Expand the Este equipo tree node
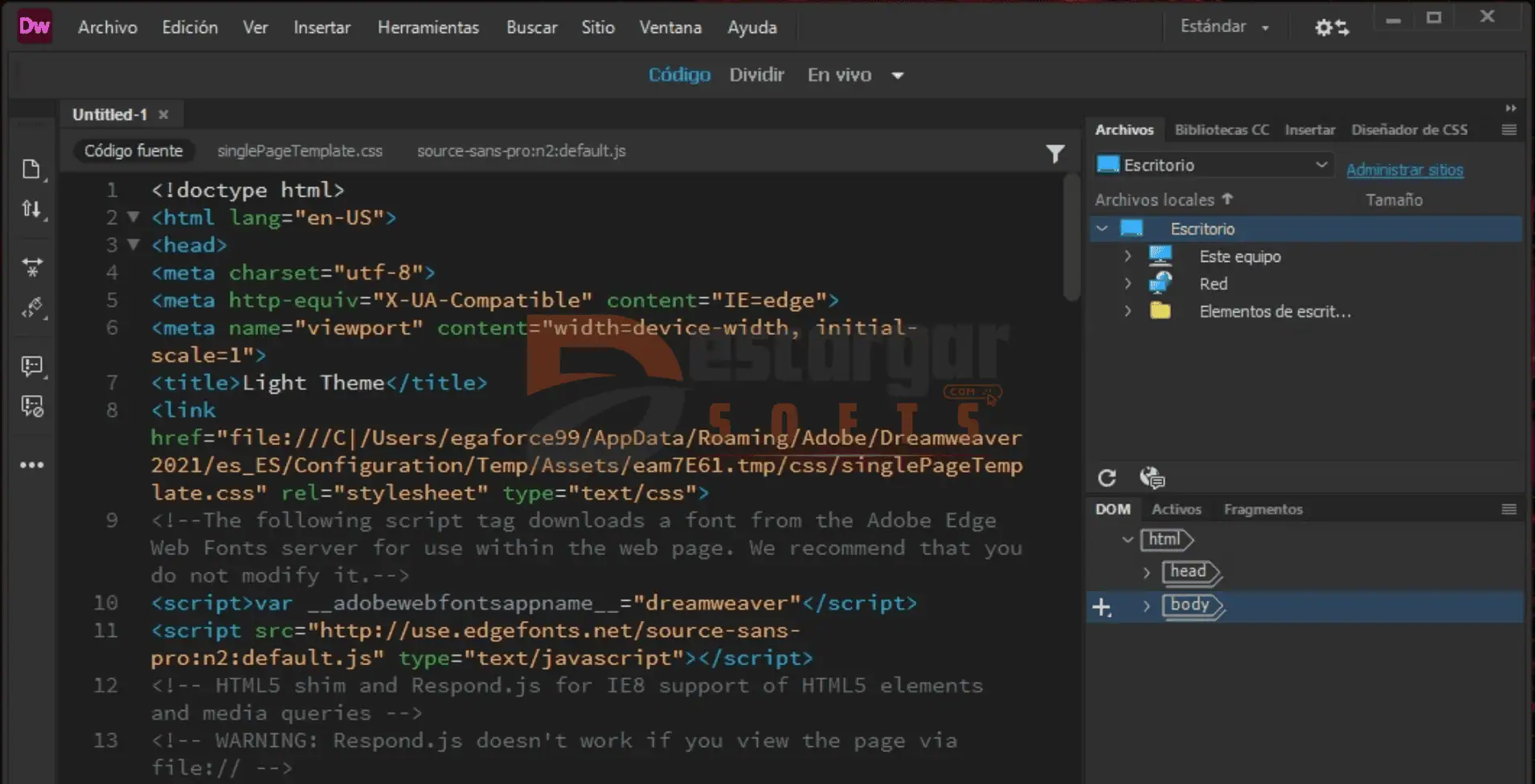This screenshot has width=1536, height=784. coord(1128,256)
